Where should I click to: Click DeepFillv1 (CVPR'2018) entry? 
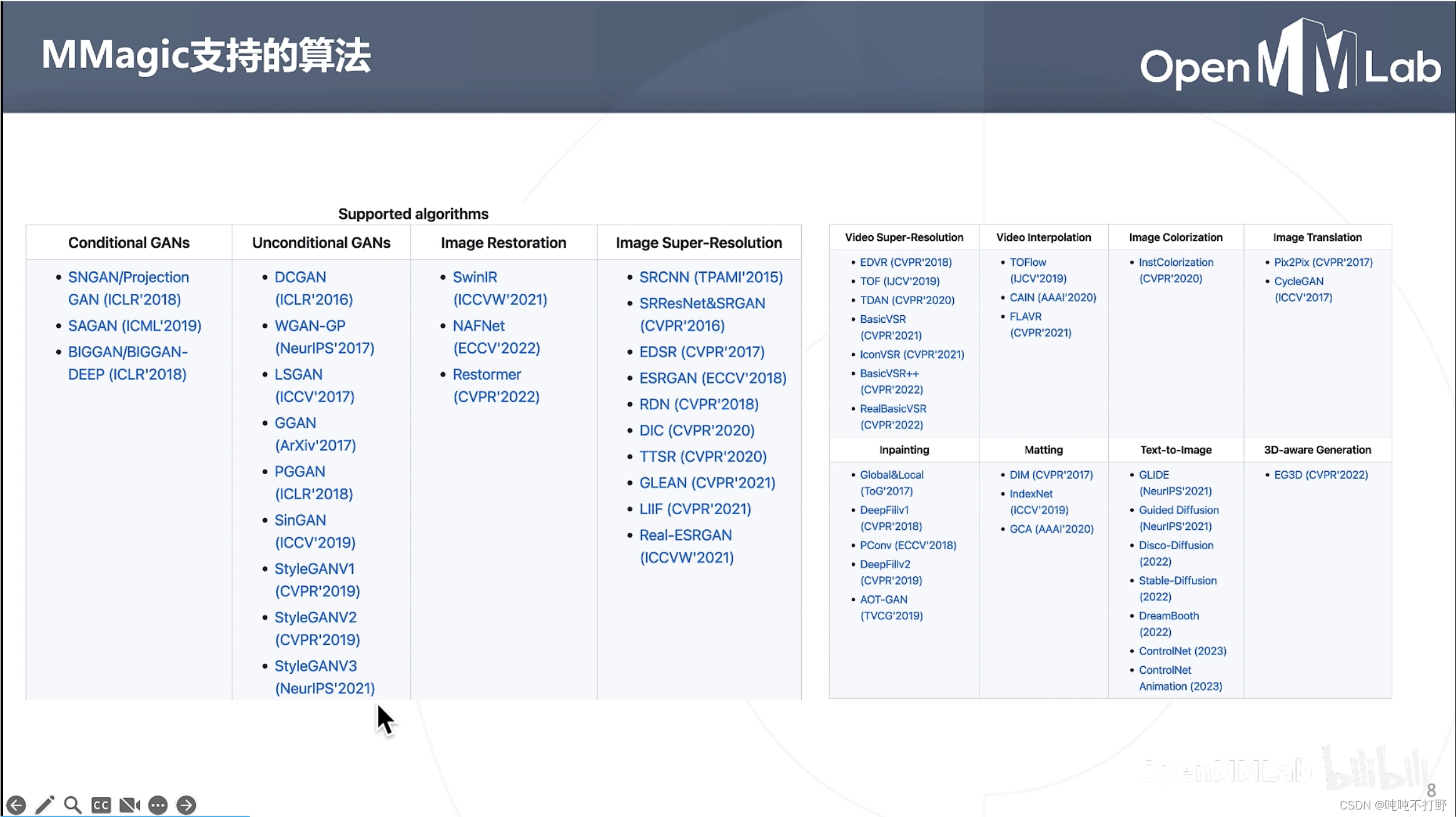pyautogui.click(x=891, y=518)
